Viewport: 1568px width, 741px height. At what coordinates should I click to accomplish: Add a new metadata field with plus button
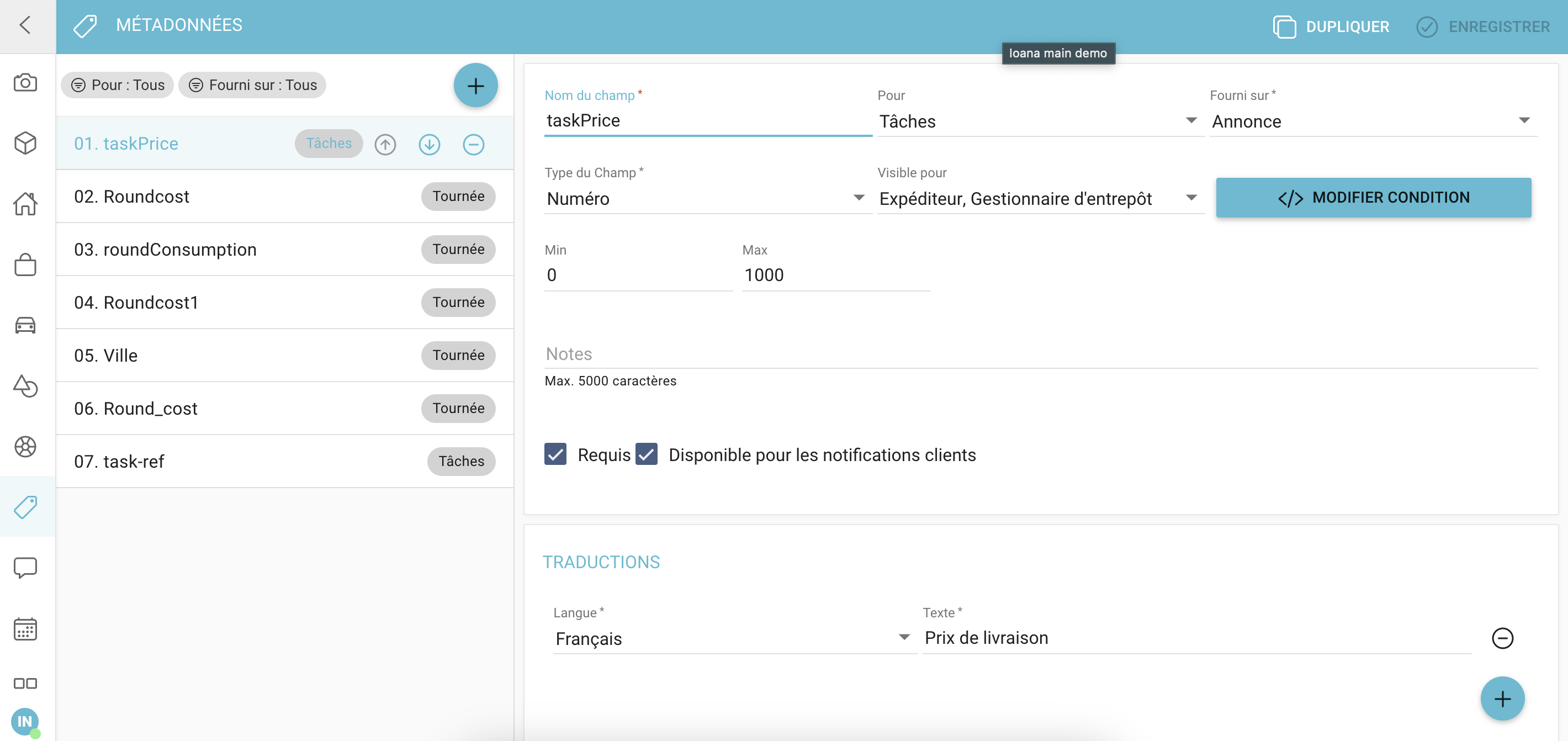(x=475, y=85)
